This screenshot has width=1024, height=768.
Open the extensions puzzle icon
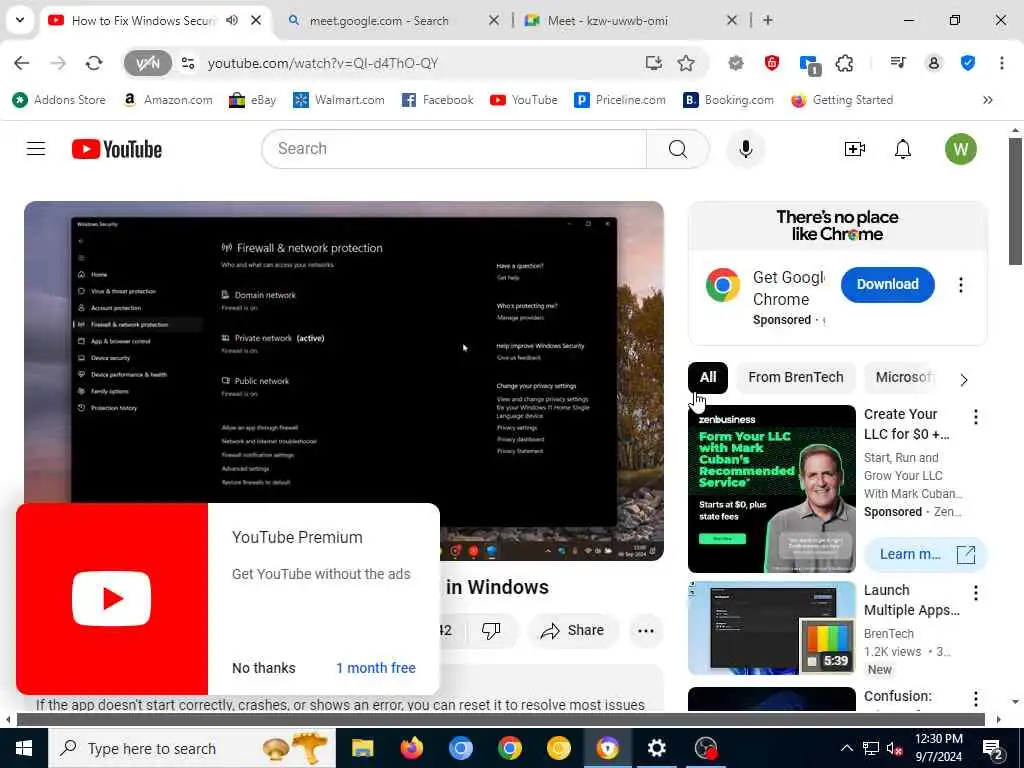pos(844,63)
